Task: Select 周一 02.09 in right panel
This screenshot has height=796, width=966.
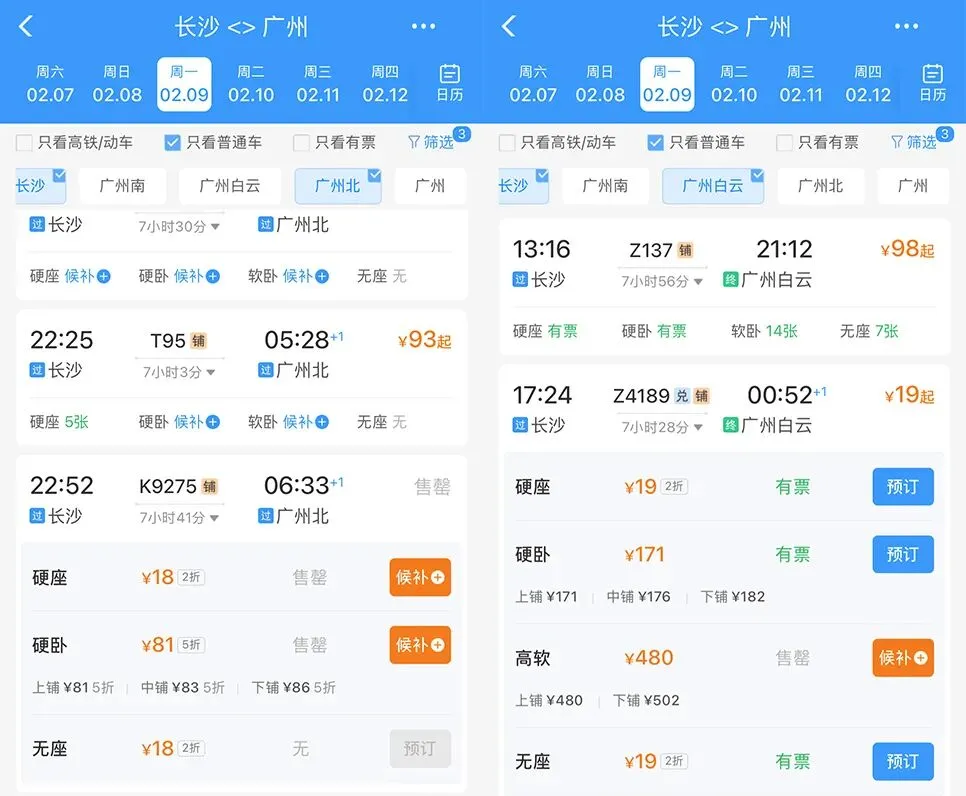Action: pos(667,84)
